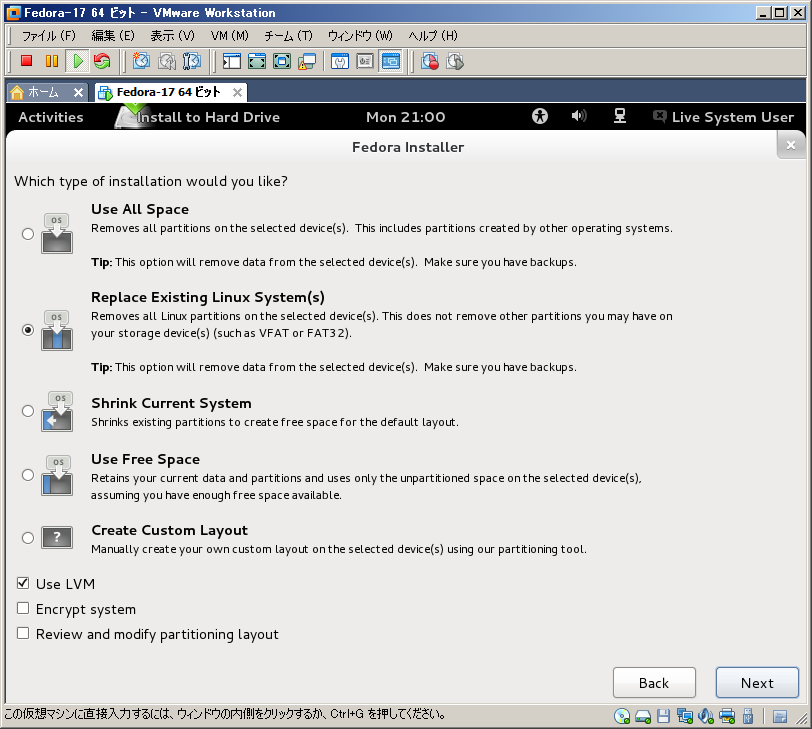Click the green Power On play icon
This screenshot has height=729, width=812.
(x=77, y=61)
